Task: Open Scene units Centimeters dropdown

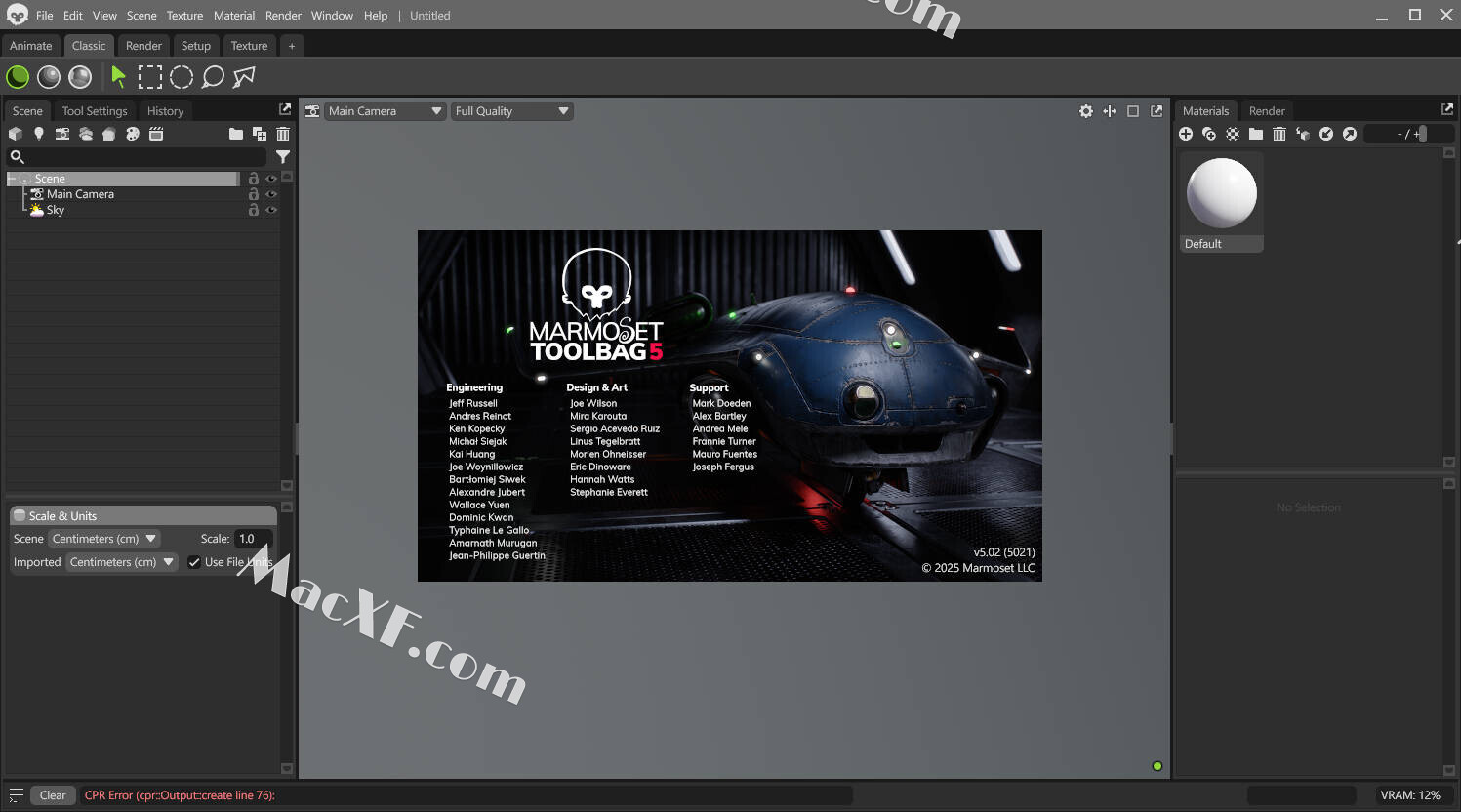Action: coord(104,539)
